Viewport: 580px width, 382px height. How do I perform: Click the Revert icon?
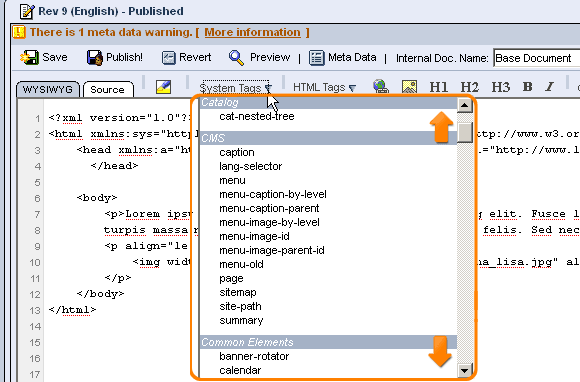pyautogui.click(x=169, y=58)
